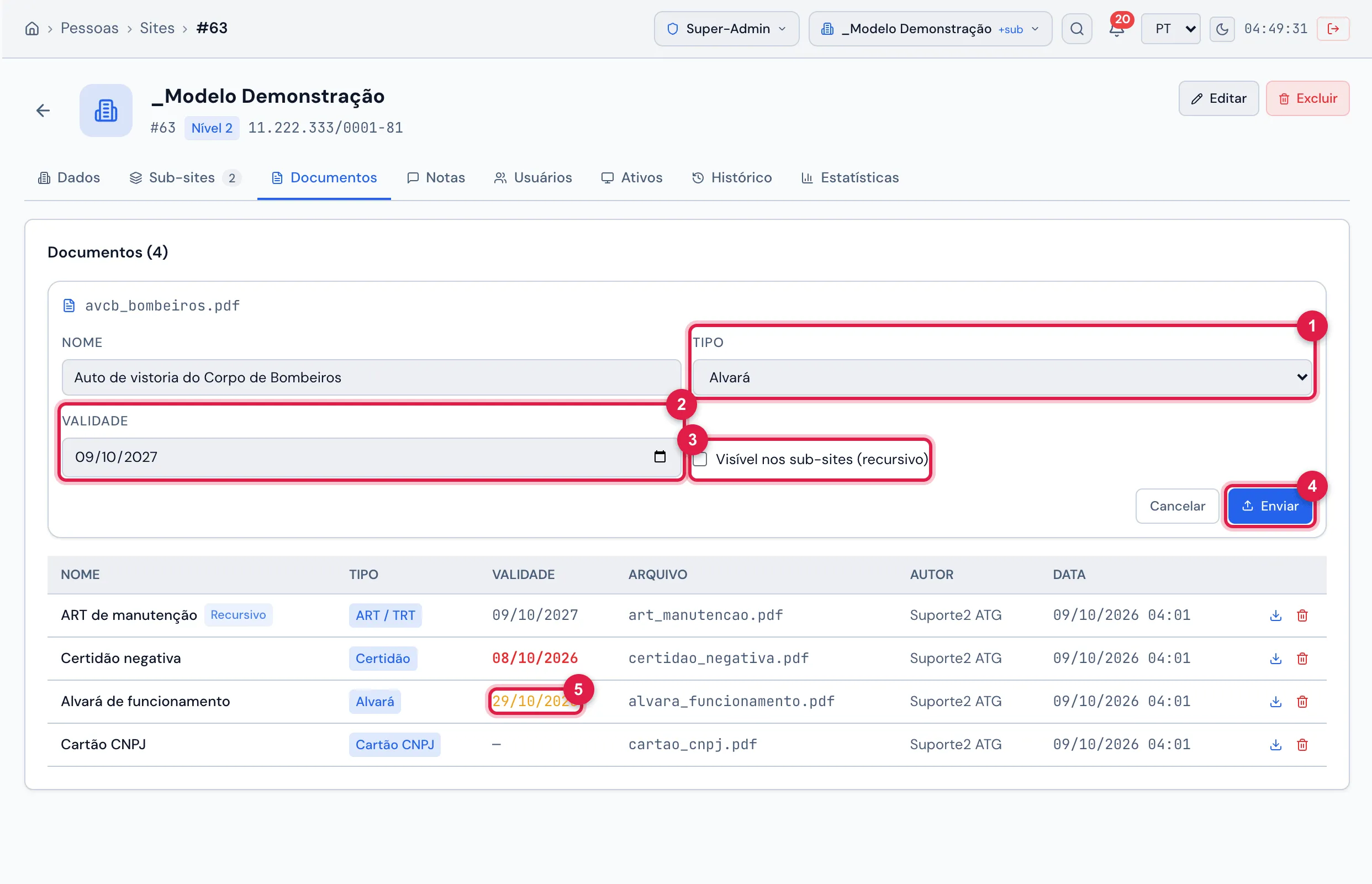Screen dimensions: 1372x884
Task: Go to Pessoas in the breadcrumb
Action: [89, 28]
